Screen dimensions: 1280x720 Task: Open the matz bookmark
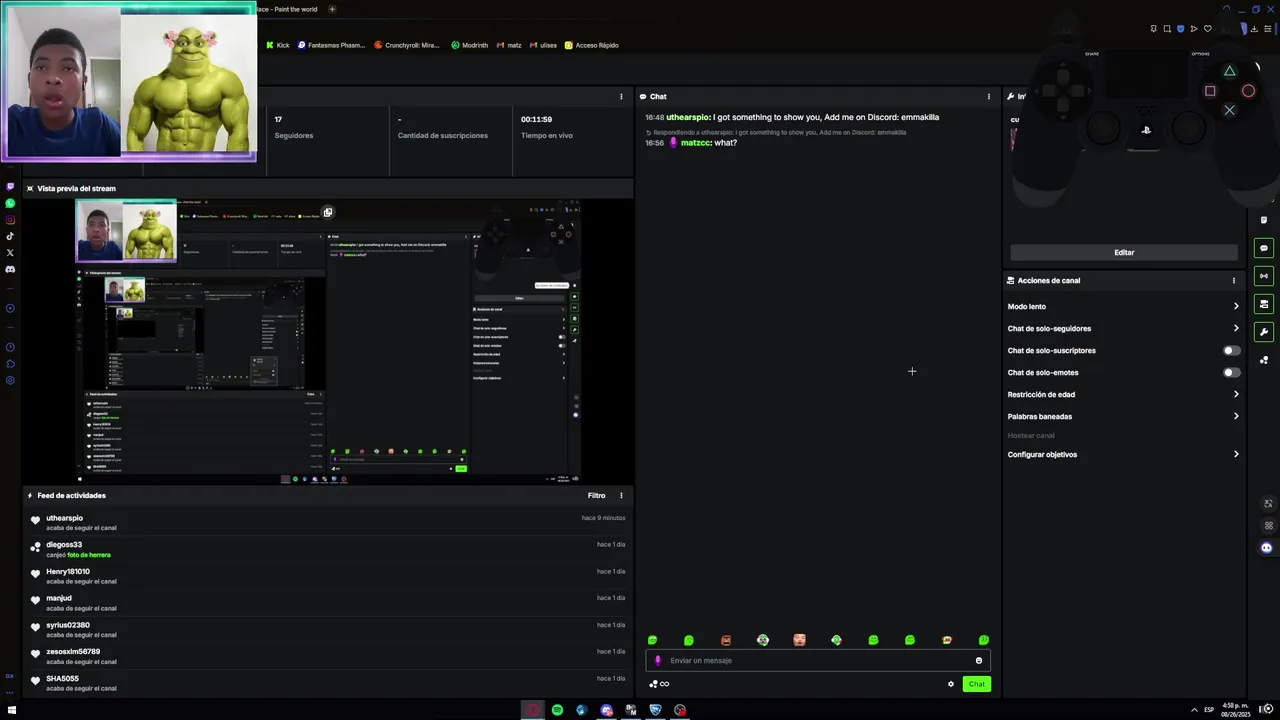point(509,45)
